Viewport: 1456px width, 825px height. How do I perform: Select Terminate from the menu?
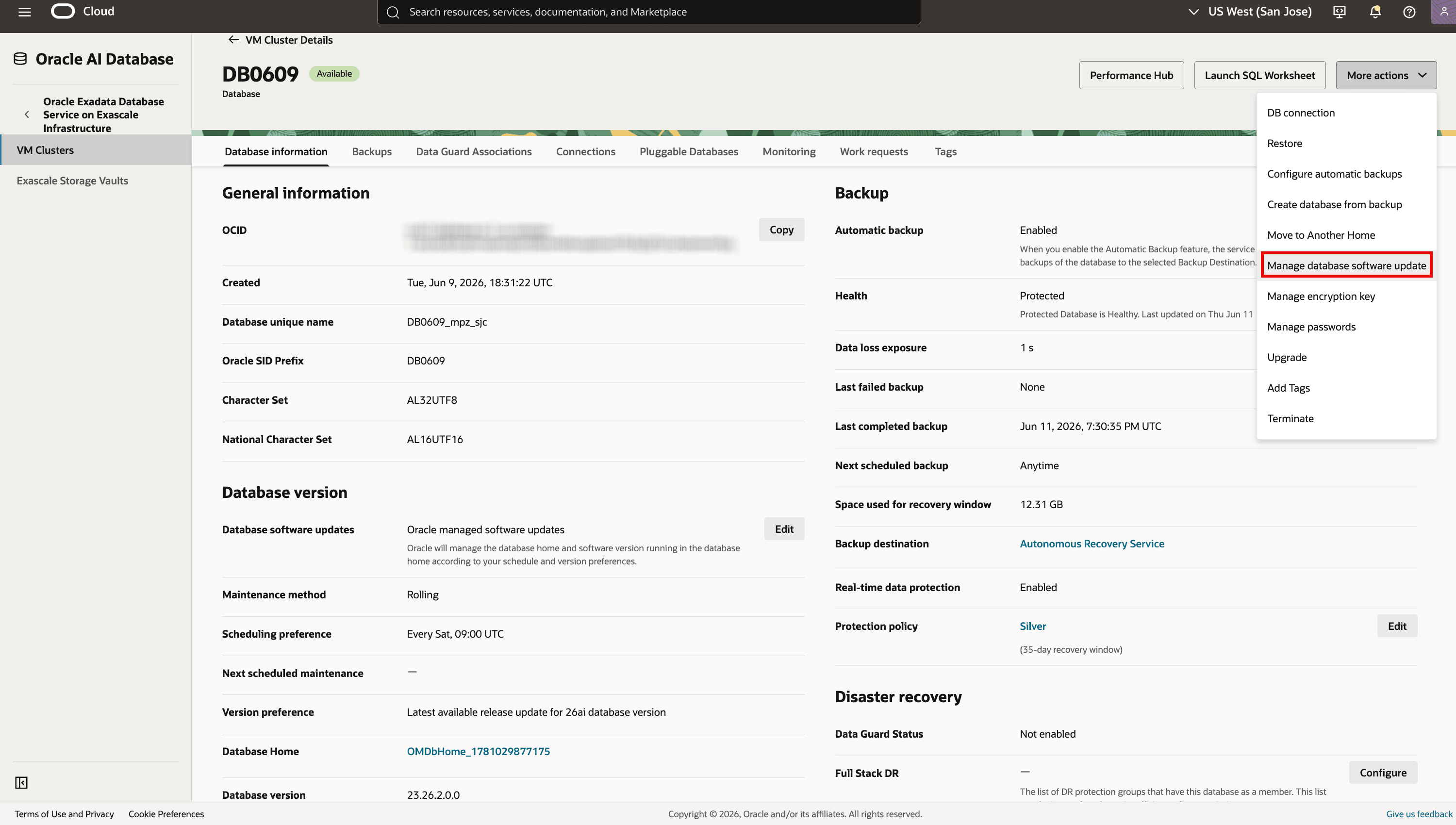click(x=1346, y=419)
